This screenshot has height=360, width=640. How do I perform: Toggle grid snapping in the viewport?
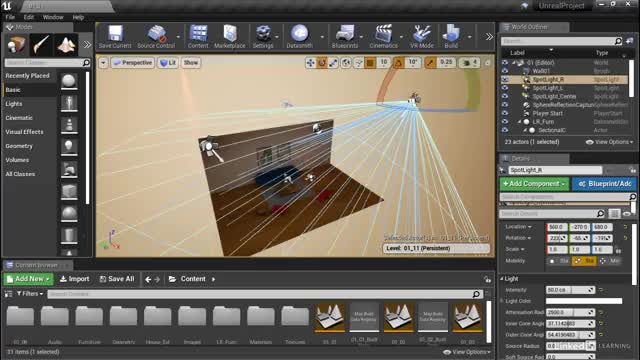point(370,63)
